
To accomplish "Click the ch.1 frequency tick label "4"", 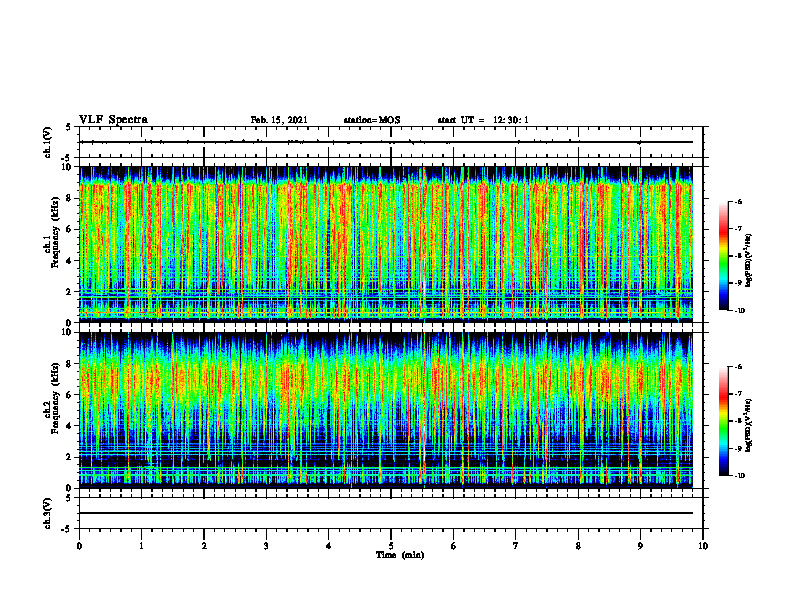I will coord(70,261).
